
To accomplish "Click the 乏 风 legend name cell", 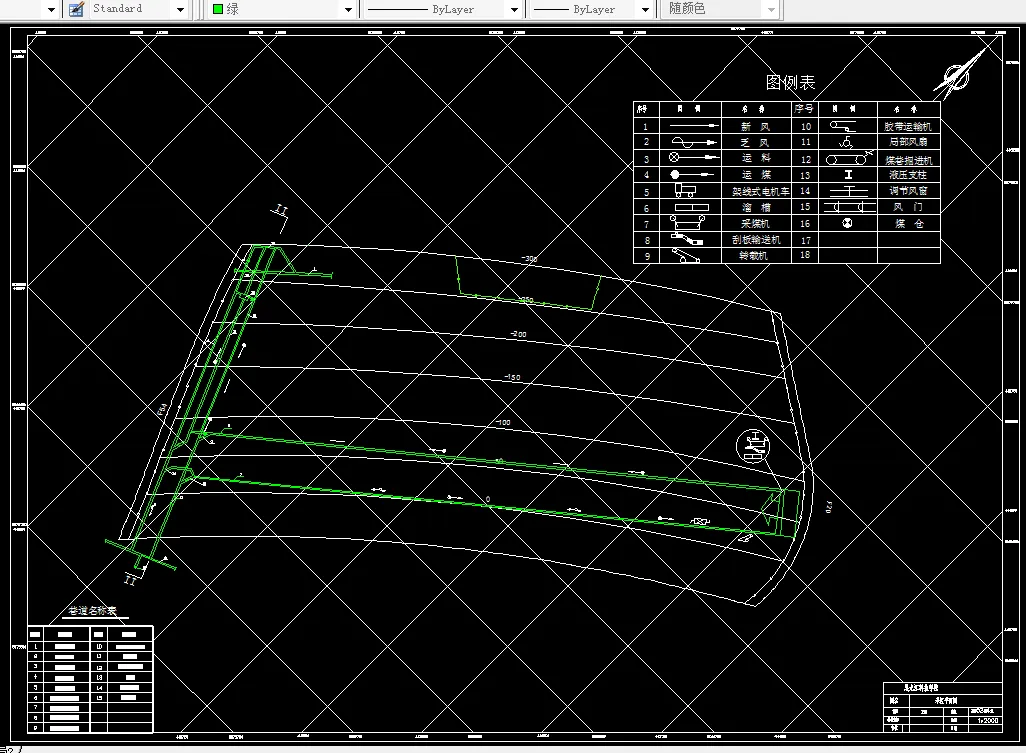I will pos(756,142).
